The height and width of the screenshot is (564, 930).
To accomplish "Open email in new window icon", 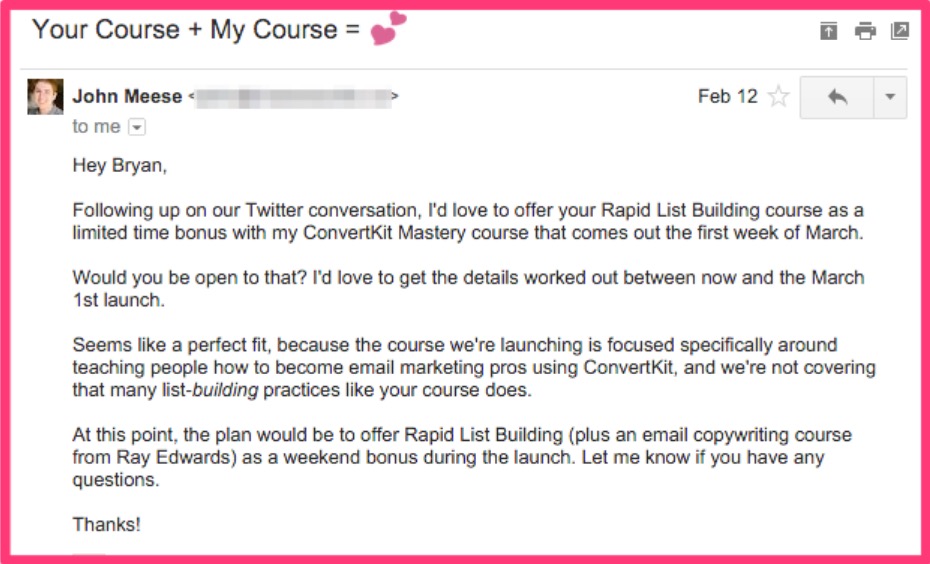I will 900,31.
